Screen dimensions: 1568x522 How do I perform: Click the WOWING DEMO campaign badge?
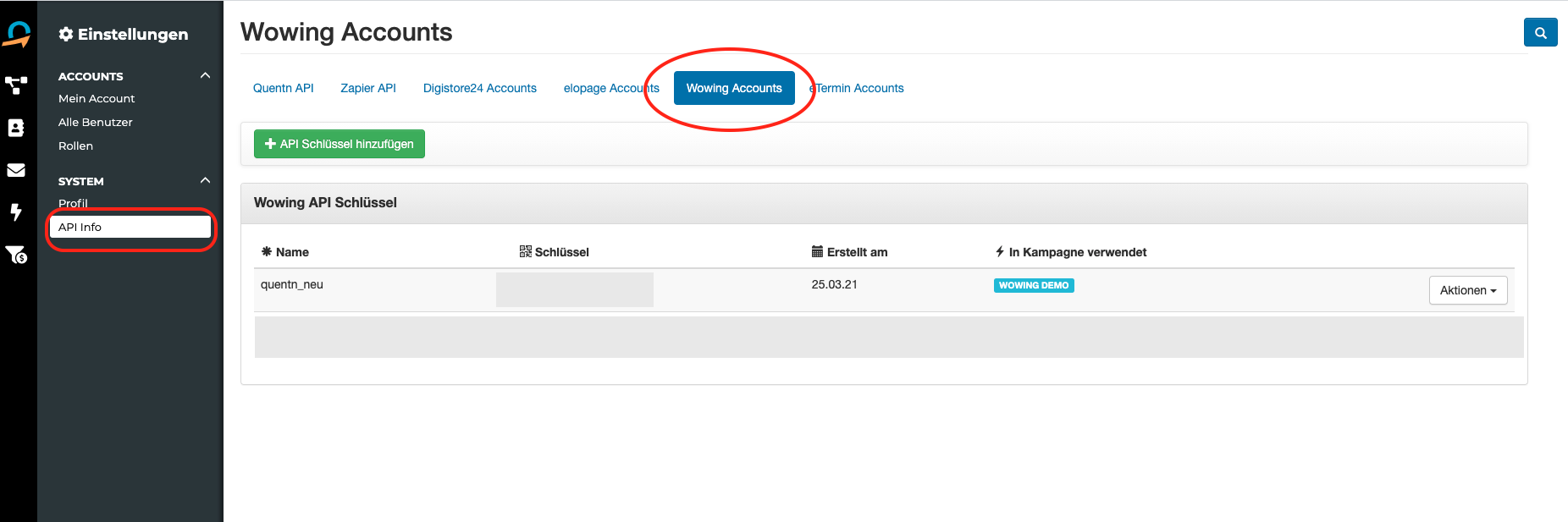coord(1034,285)
